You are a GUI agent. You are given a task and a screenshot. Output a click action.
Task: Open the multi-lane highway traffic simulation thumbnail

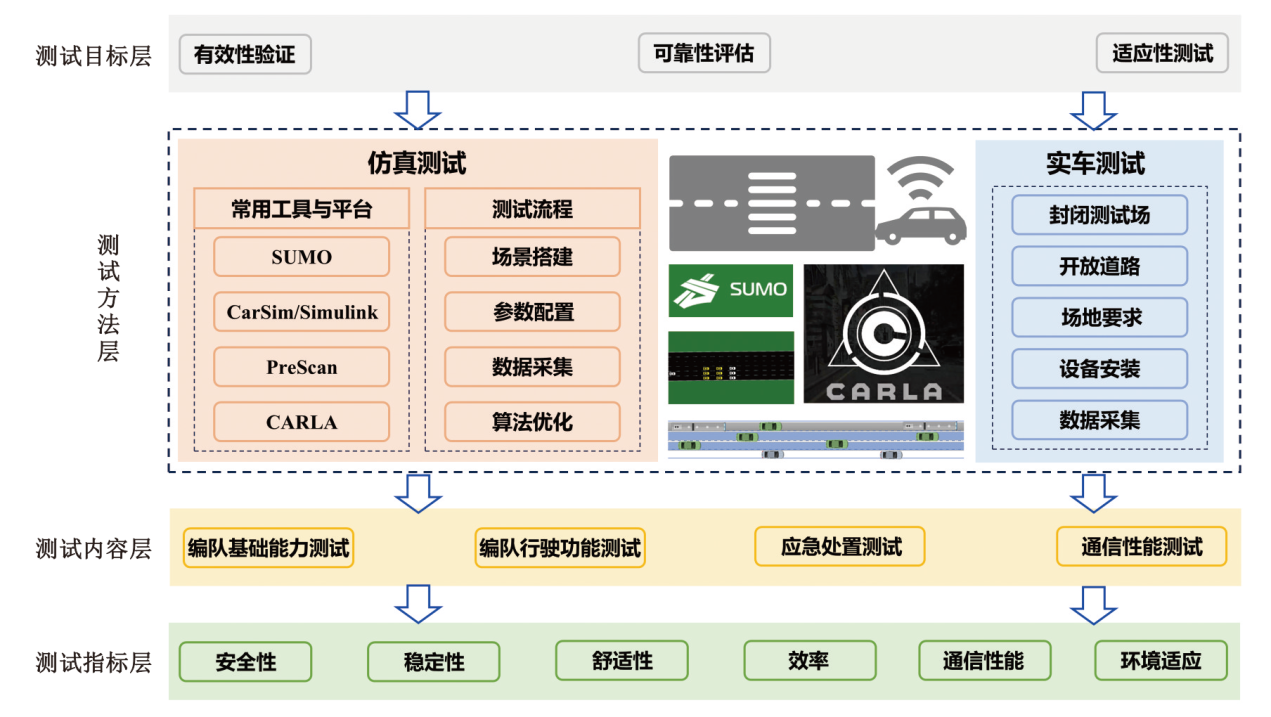click(x=815, y=440)
